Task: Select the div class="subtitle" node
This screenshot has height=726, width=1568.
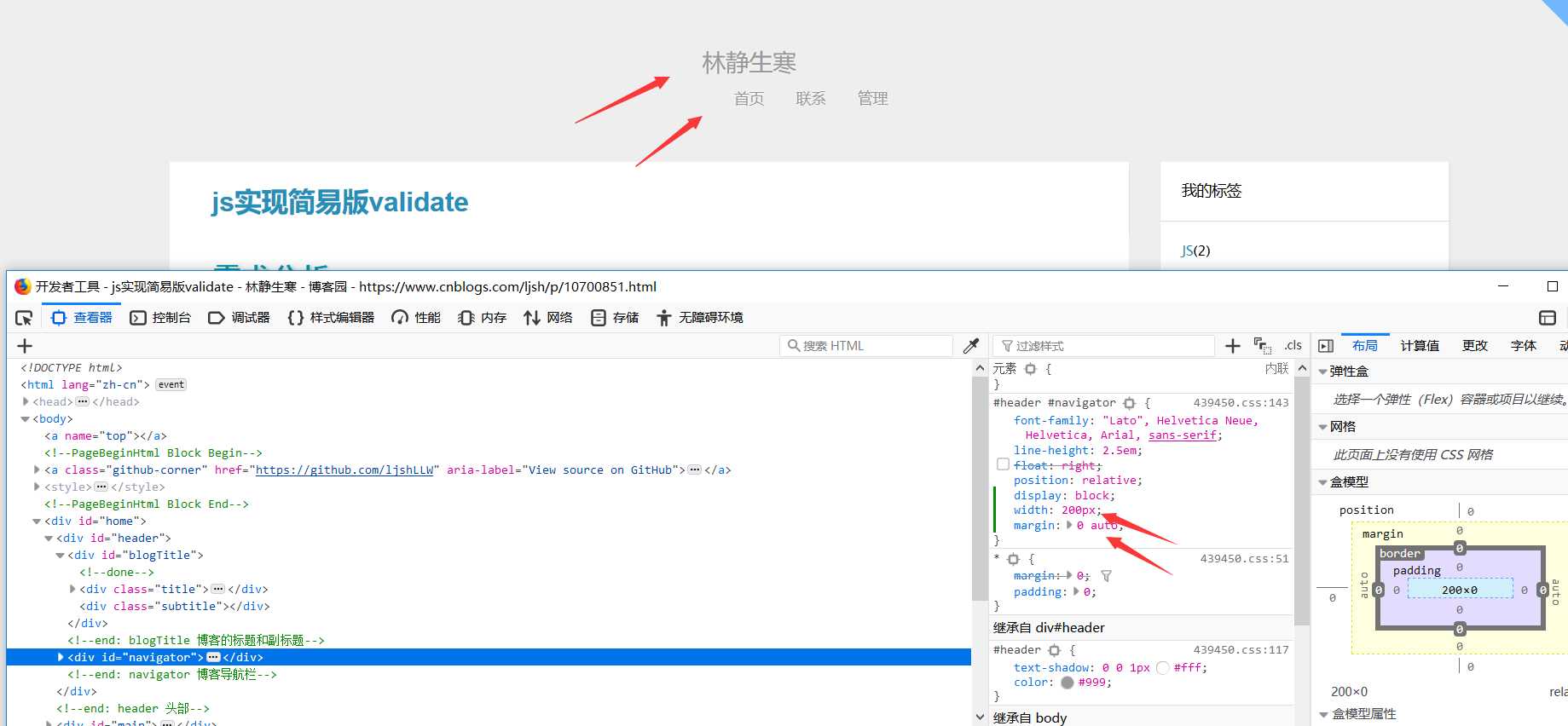Action: [175, 607]
